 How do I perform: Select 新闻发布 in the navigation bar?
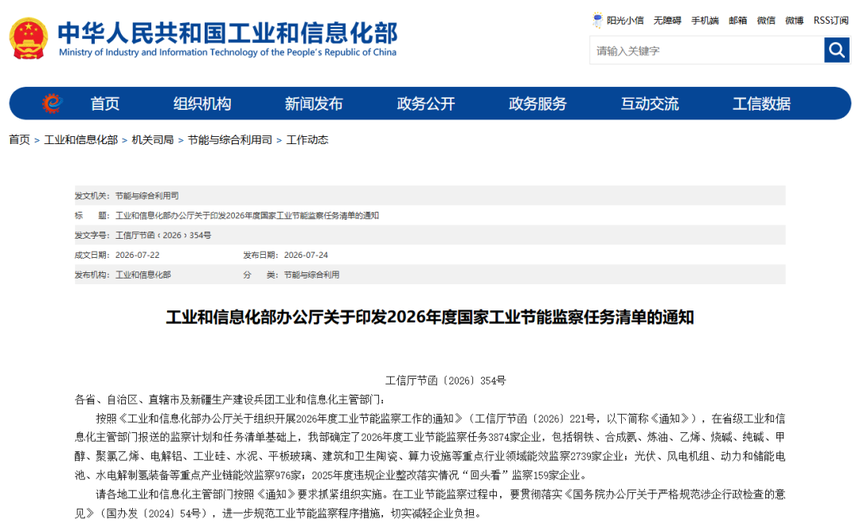pos(314,104)
